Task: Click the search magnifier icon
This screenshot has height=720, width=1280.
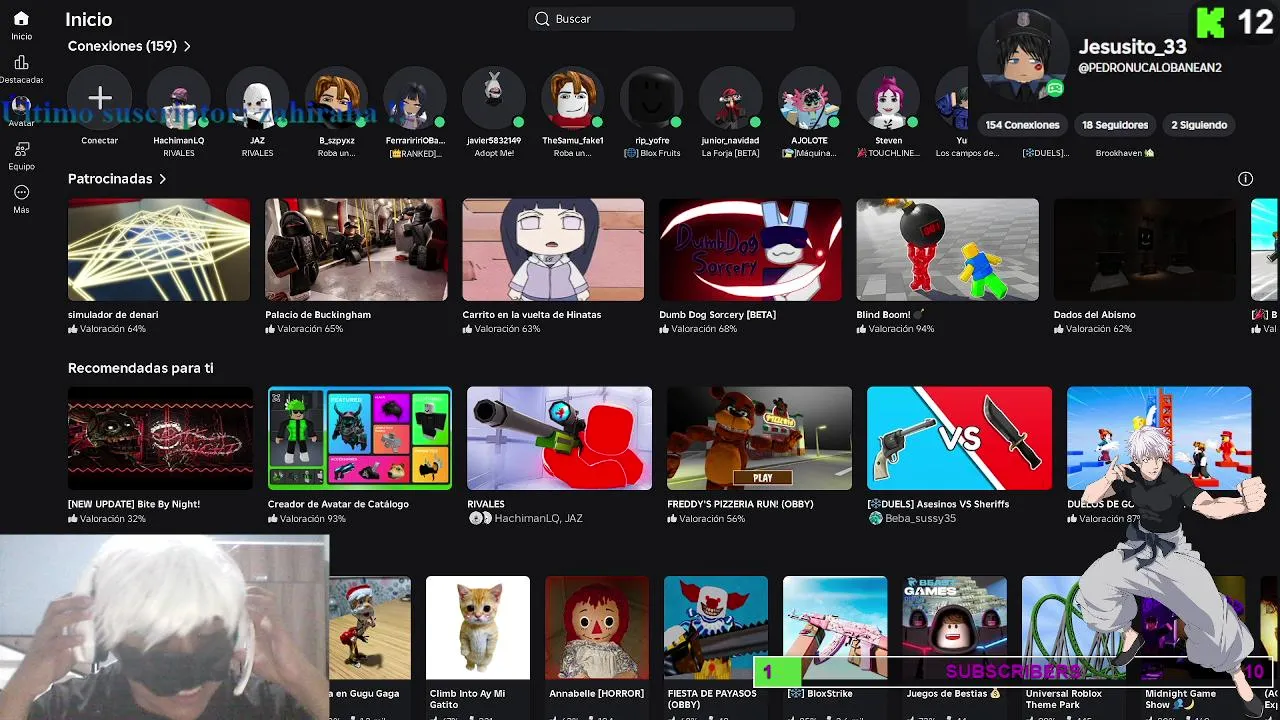Action: click(x=542, y=19)
